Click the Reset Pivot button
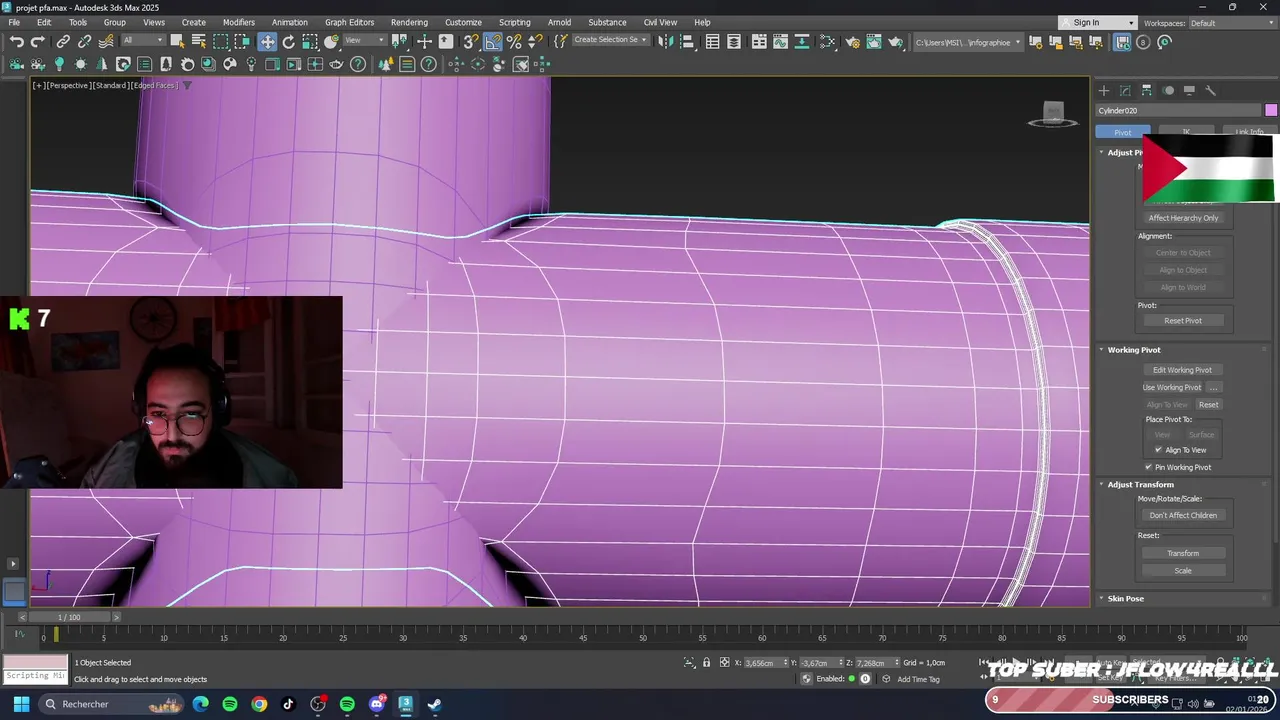 click(x=1182, y=321)
